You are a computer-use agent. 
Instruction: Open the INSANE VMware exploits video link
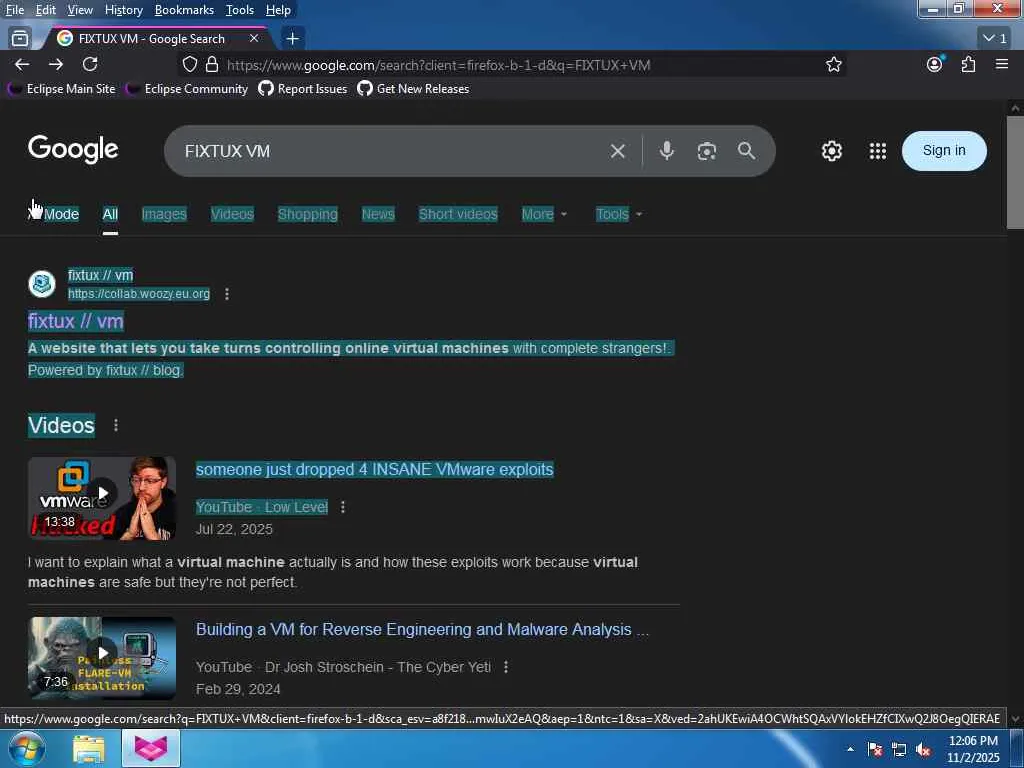pos(374,470)
